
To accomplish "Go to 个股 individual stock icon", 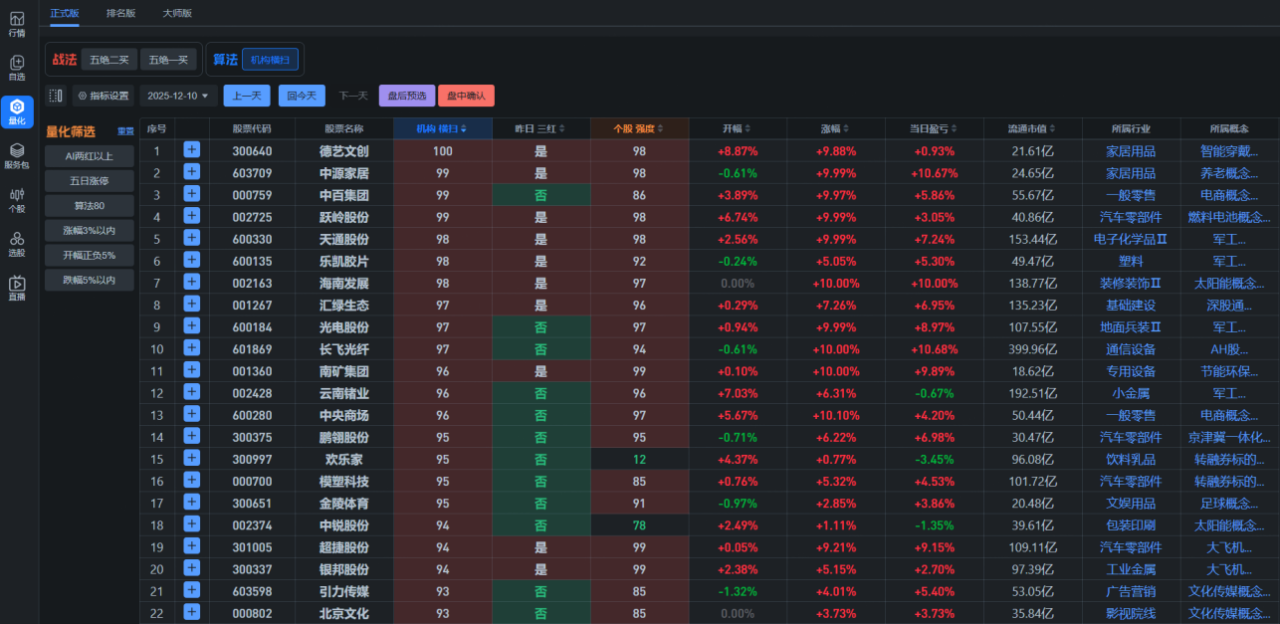I will (17, 199).
